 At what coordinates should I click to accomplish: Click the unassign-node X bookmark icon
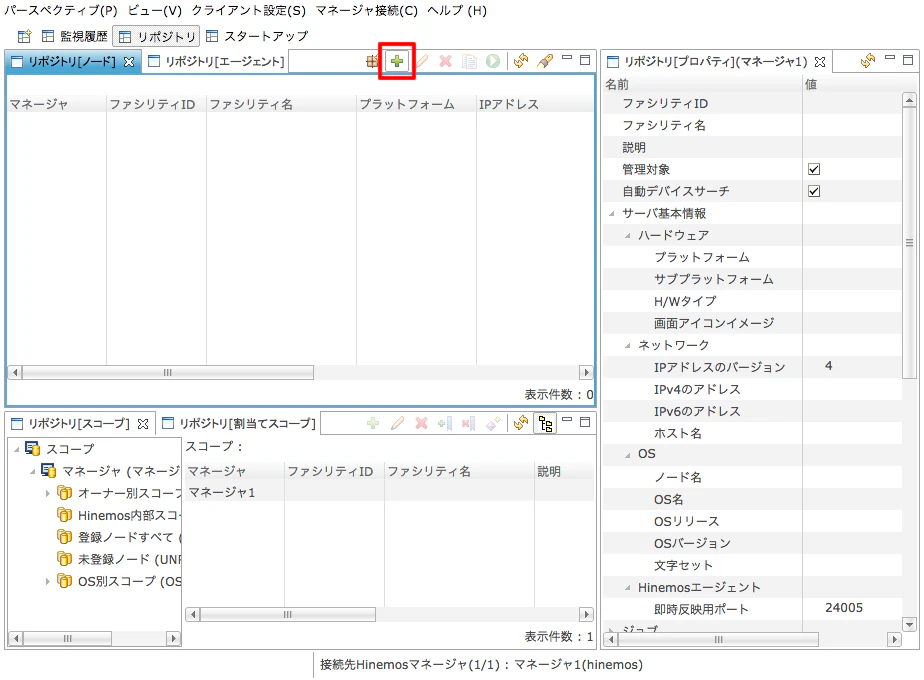point(468,423)
